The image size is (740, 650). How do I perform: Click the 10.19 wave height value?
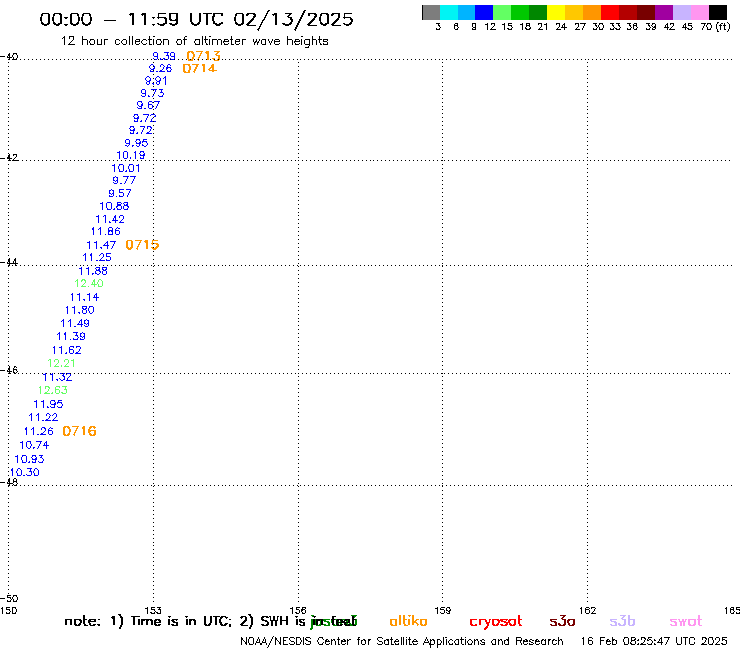(131, 155)
